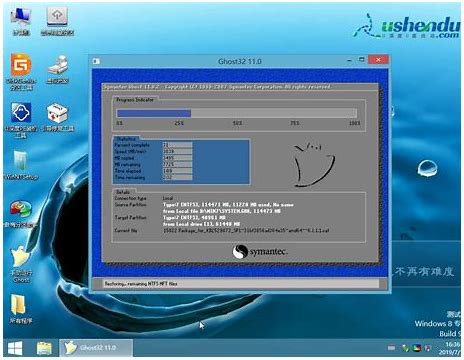Click the Time remaining value field

pyautogui.click(x=177, y=177)
